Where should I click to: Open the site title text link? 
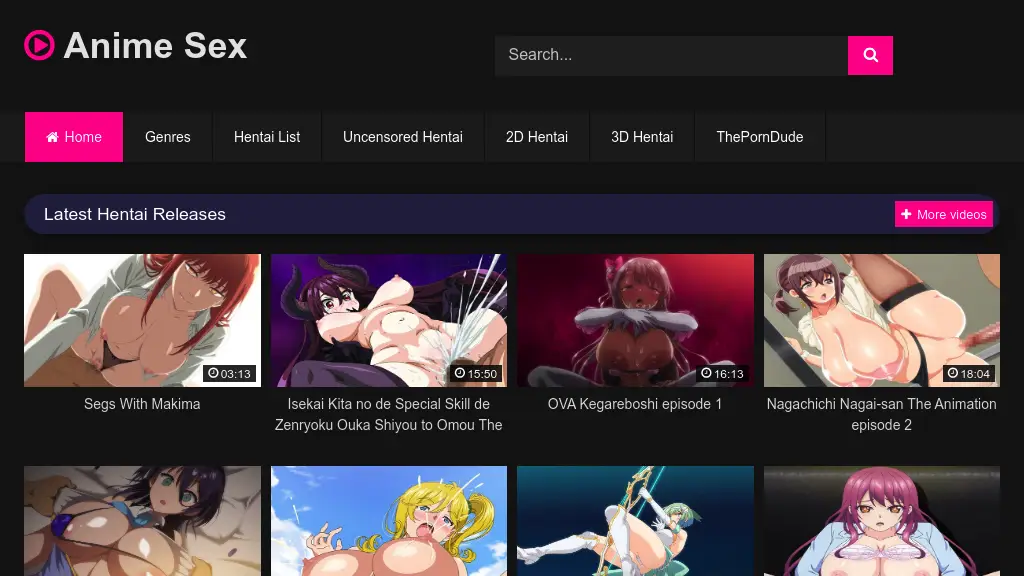click(155, 46)
